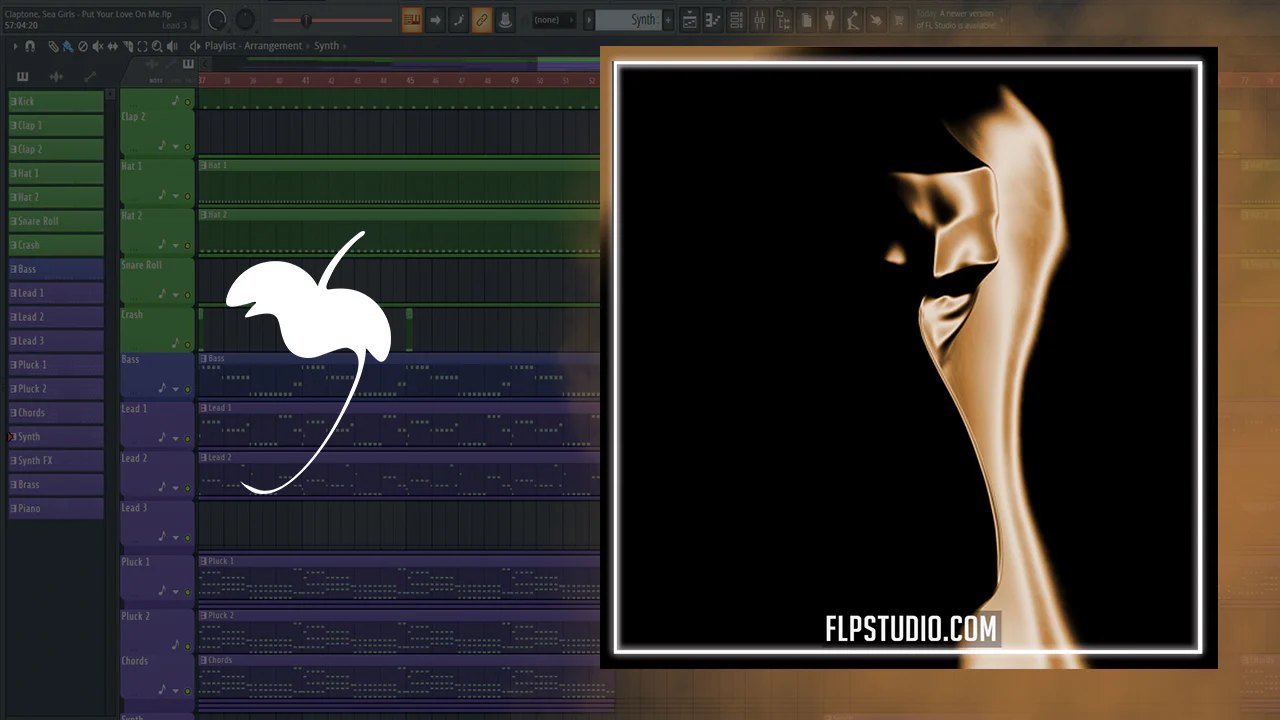The image size is (1280, 720).
Task: Open the Hat 2 track dropdown arrow
Action: tap(176, 245)
